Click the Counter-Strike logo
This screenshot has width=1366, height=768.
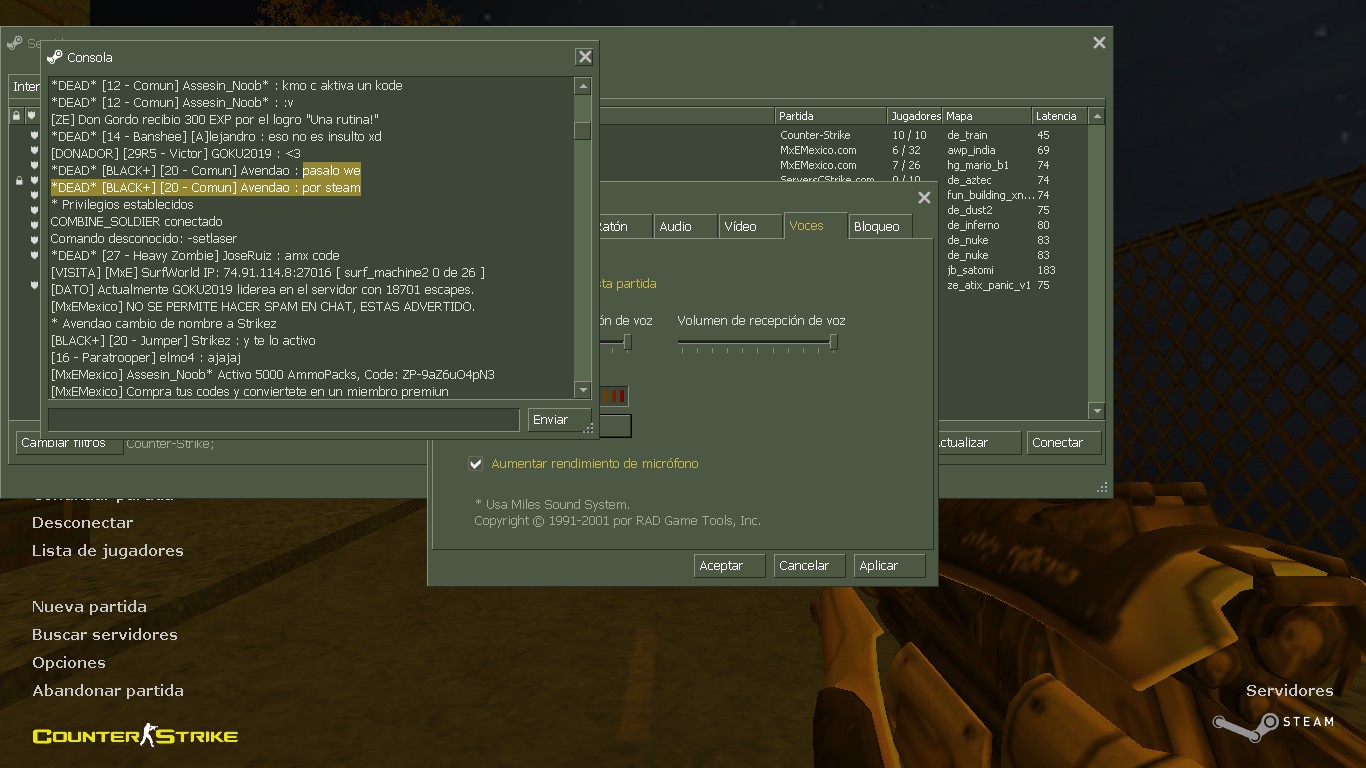[x=135, y=736]
